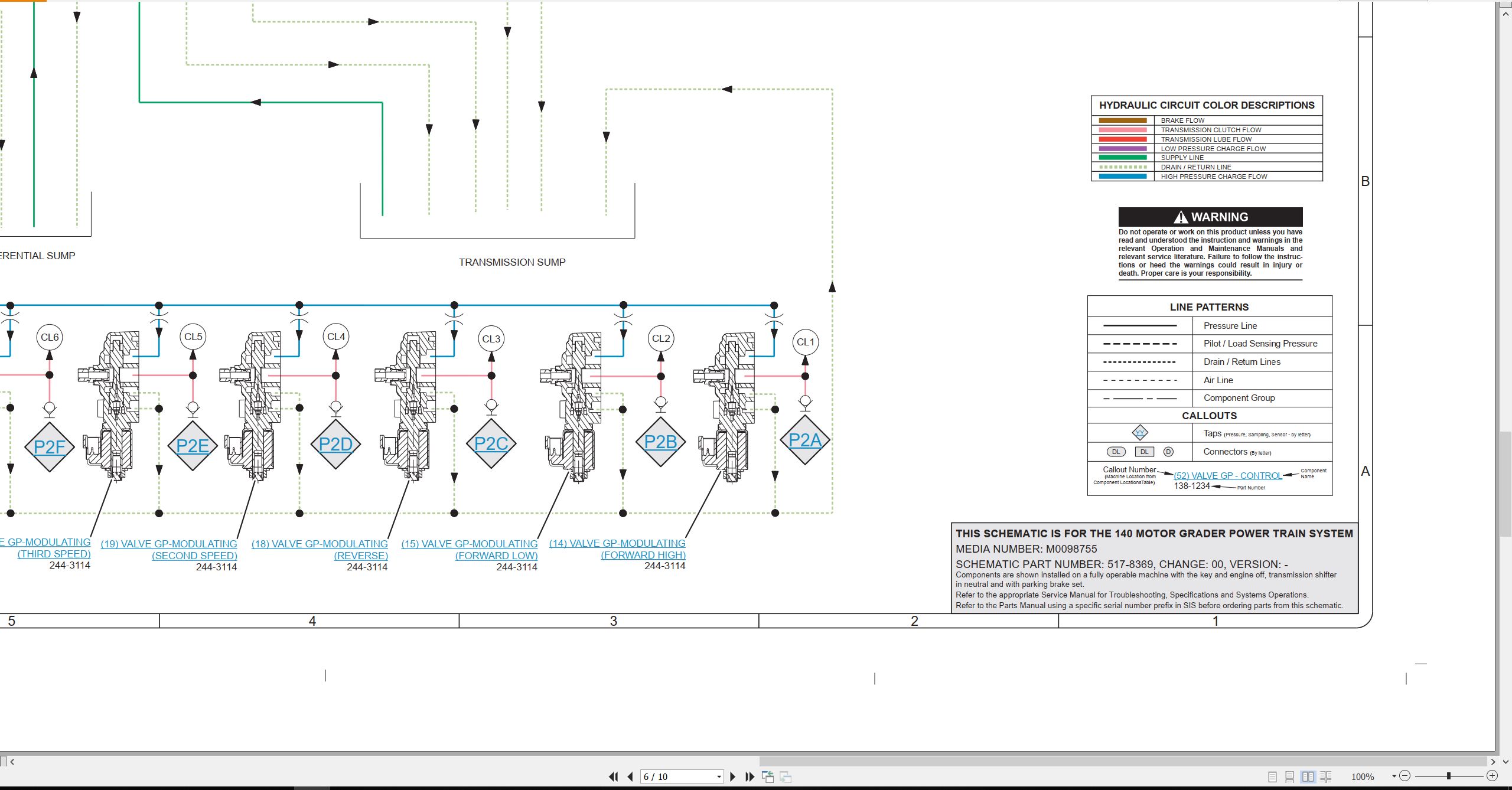
Task: Click the Component Group row
Action: coord(1210,398)
